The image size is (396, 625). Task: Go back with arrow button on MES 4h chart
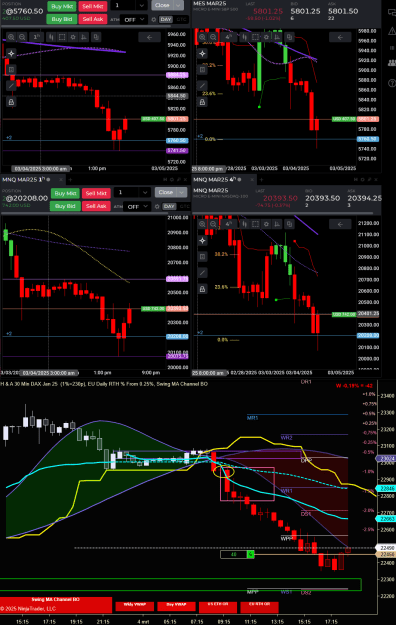[340, 37]
